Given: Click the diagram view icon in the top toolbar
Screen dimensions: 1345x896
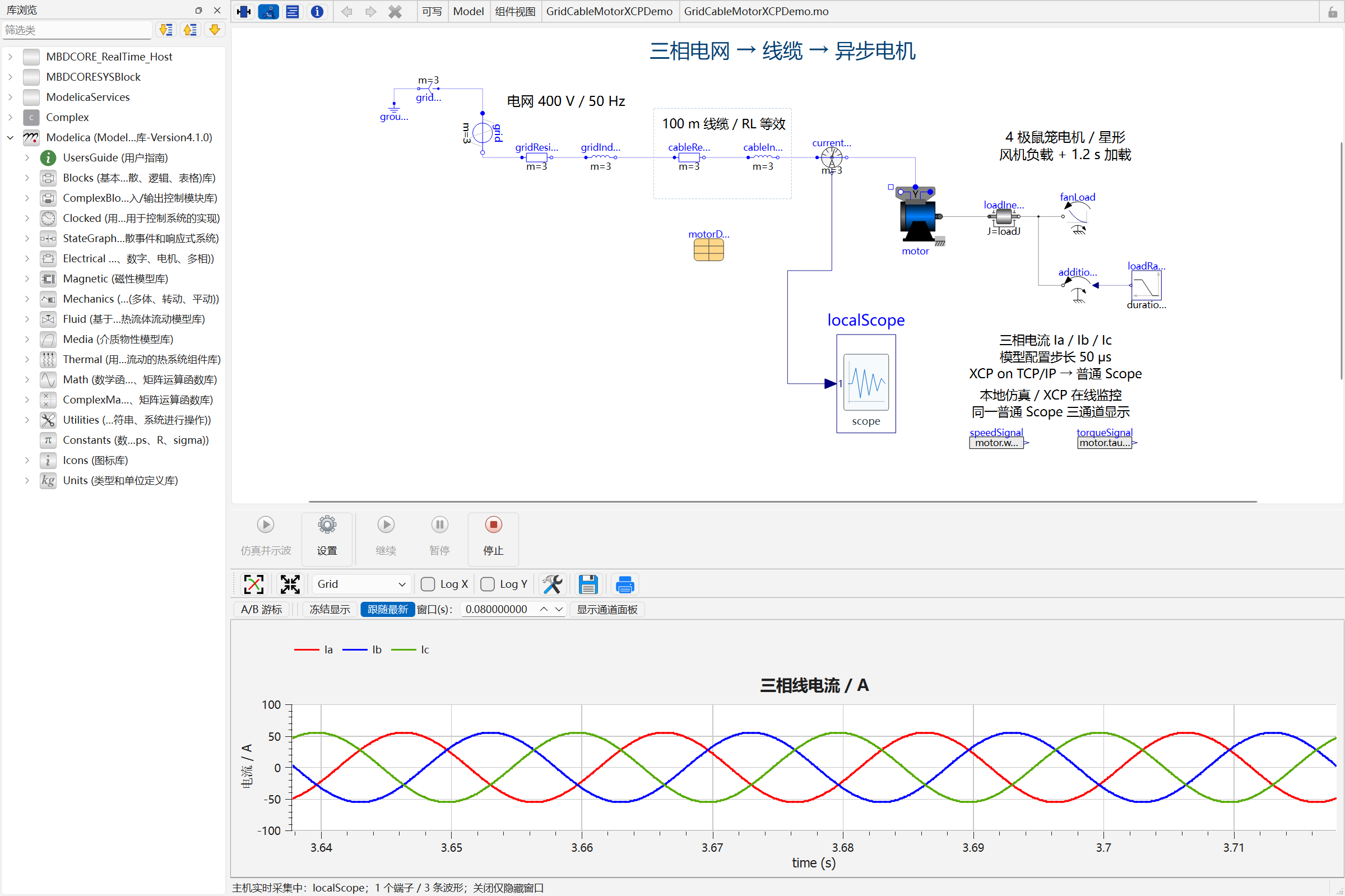Looking at the screenshot, I should tap(268, 11).
